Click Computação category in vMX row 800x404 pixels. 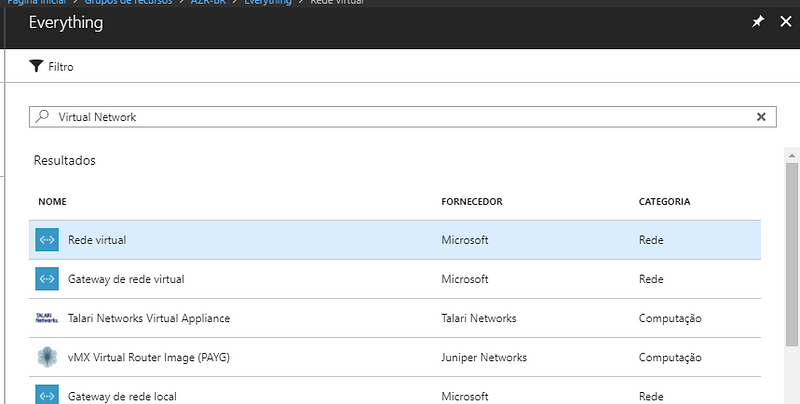(x=670, y=358)
